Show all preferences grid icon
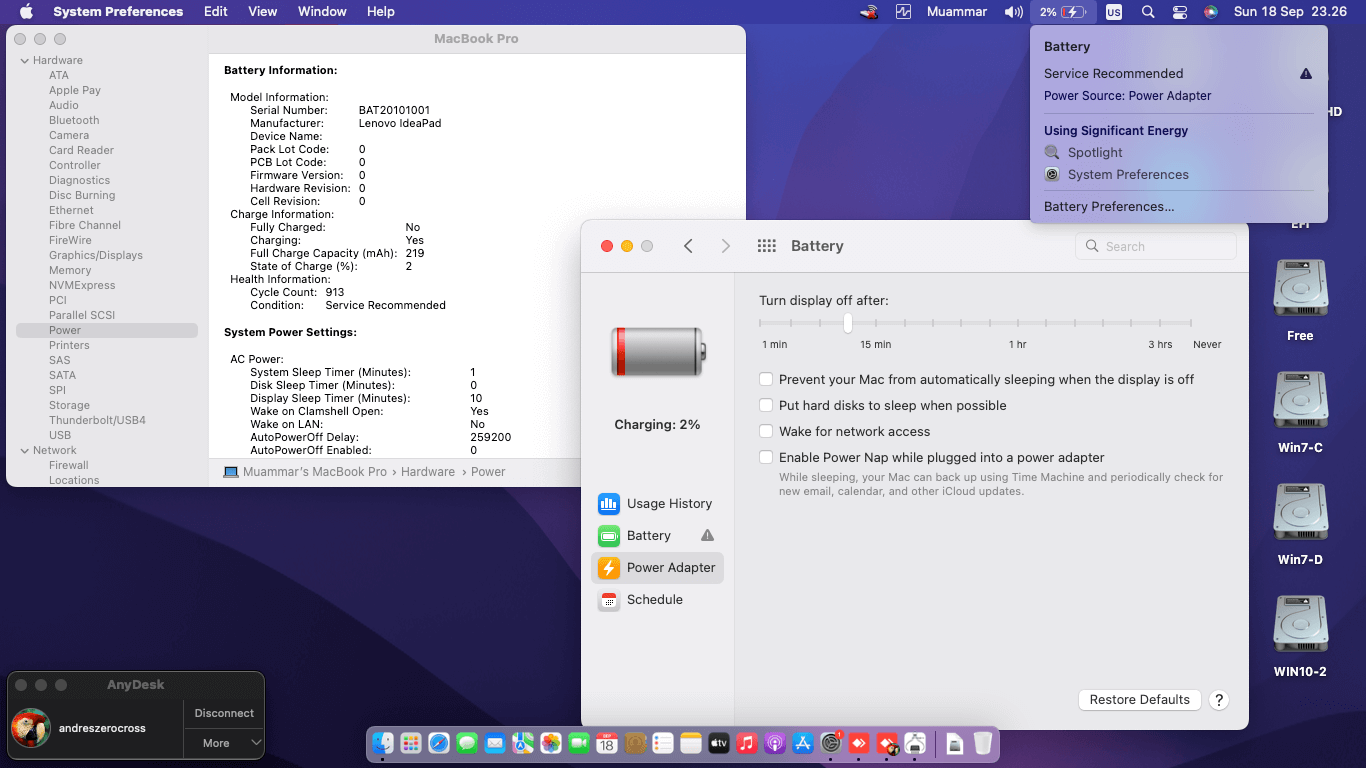The height and width of the screenshot is (768, 1366). pos(767,246)
